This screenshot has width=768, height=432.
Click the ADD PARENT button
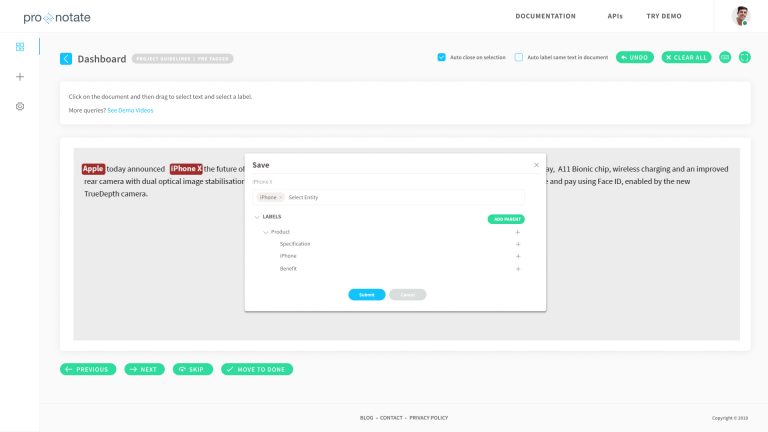506,219
